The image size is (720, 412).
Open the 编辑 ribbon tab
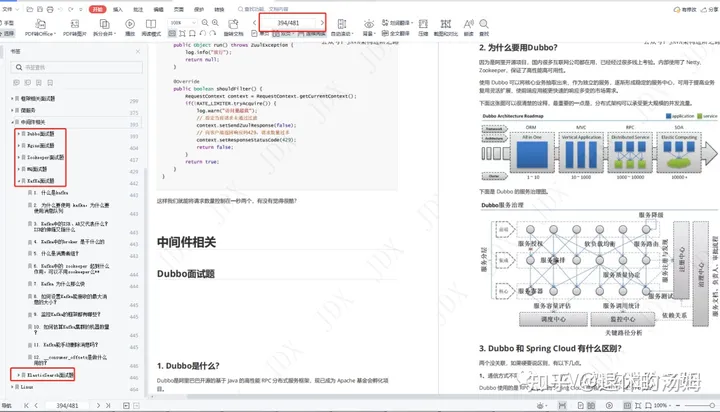(x=158, y=9)
